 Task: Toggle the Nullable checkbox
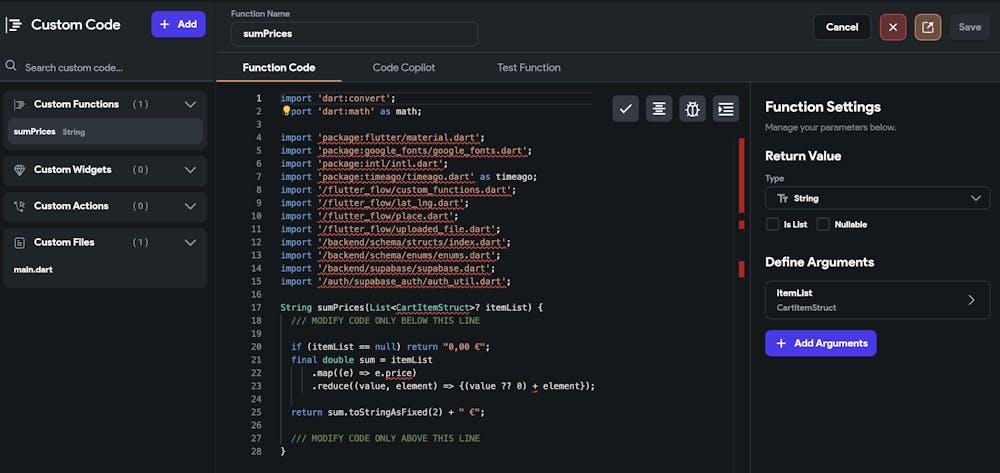click(x=824, y=225)
